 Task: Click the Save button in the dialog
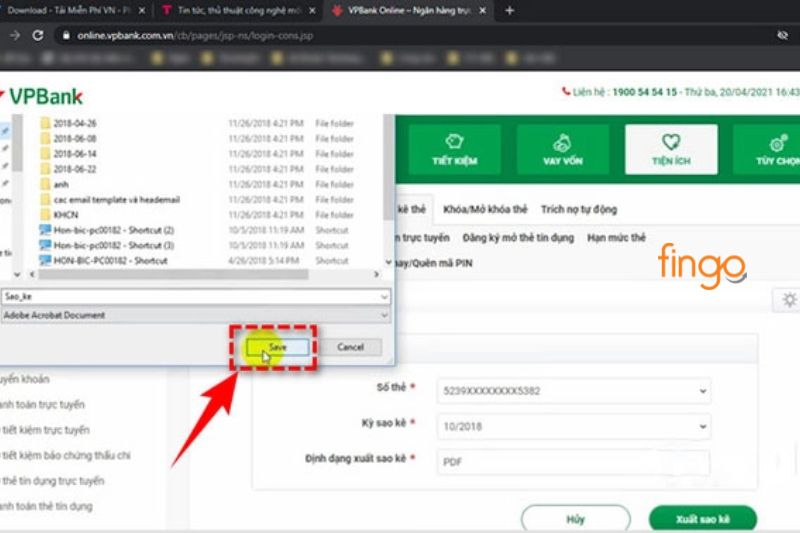[x=278, y=347]
